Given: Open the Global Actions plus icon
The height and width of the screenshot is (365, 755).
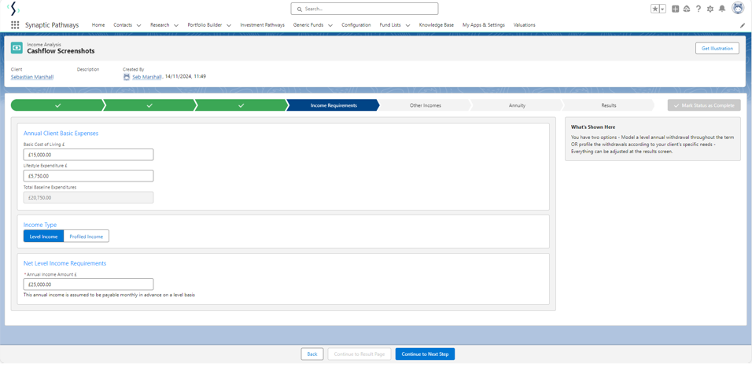Looking at the screenshot, I should pyautogui.click(x=676, y=9).
